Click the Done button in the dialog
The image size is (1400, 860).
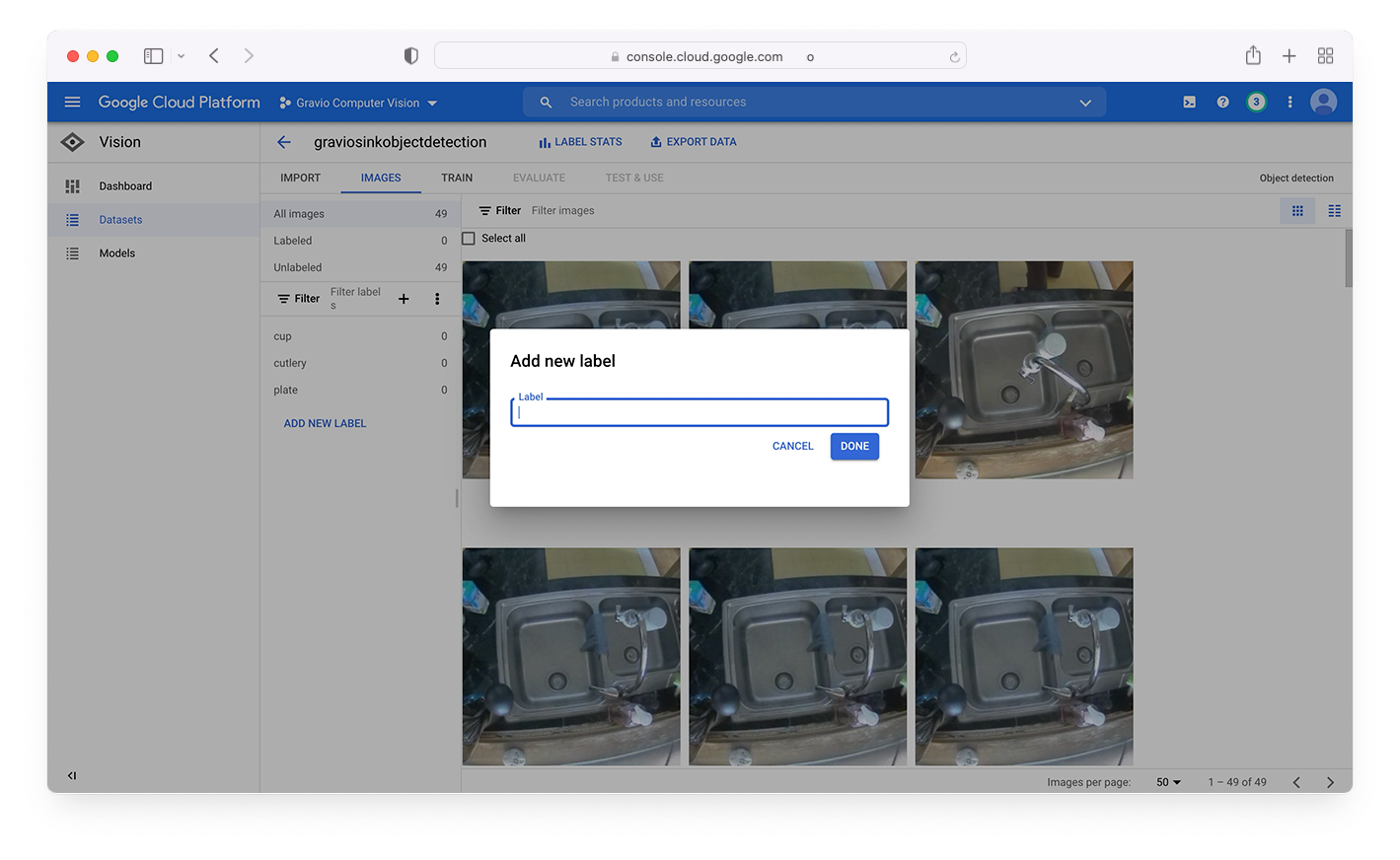pyautogui.click(x=853, y=446)
